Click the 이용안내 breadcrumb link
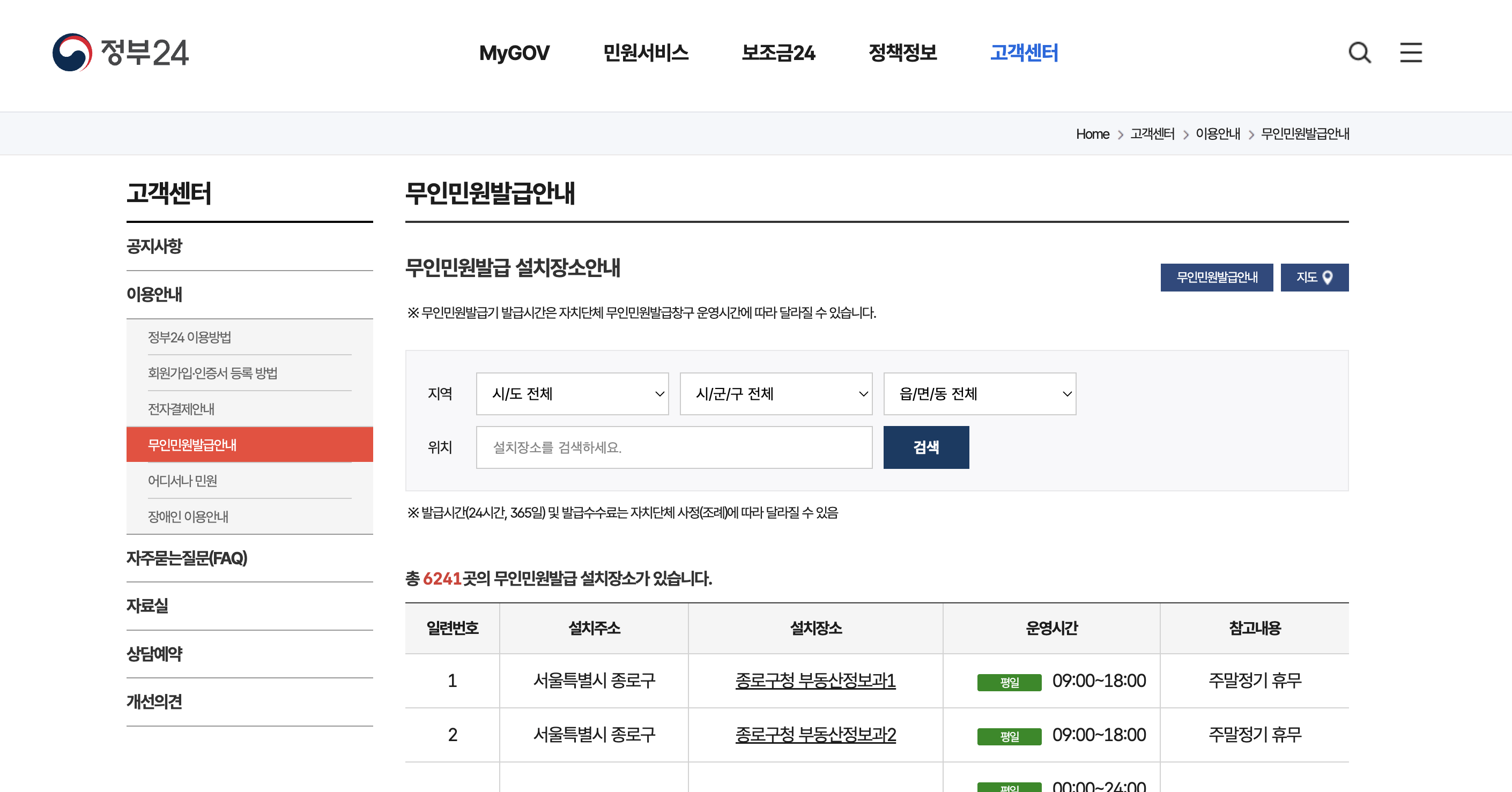This screenshot has width=1512, height=792. [x=1217, y=134]
